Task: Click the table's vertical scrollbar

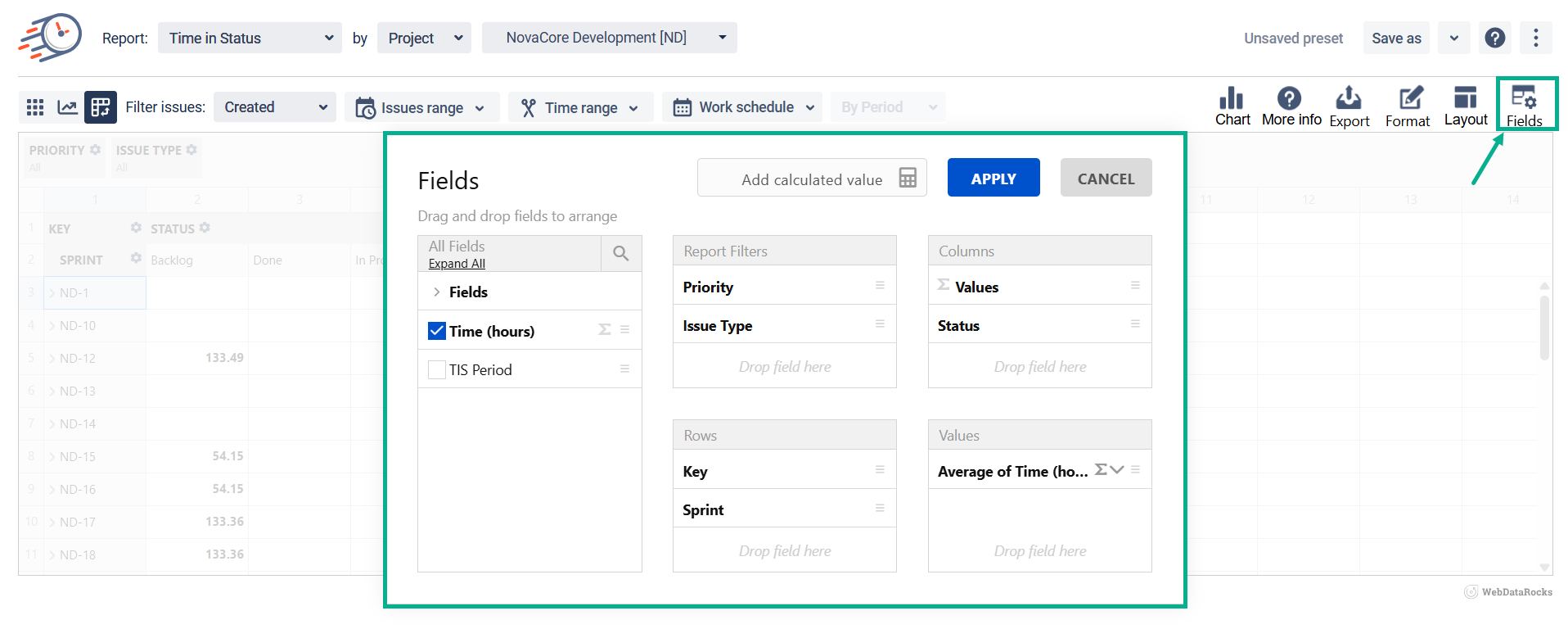Action: (x=1544, y=328)
